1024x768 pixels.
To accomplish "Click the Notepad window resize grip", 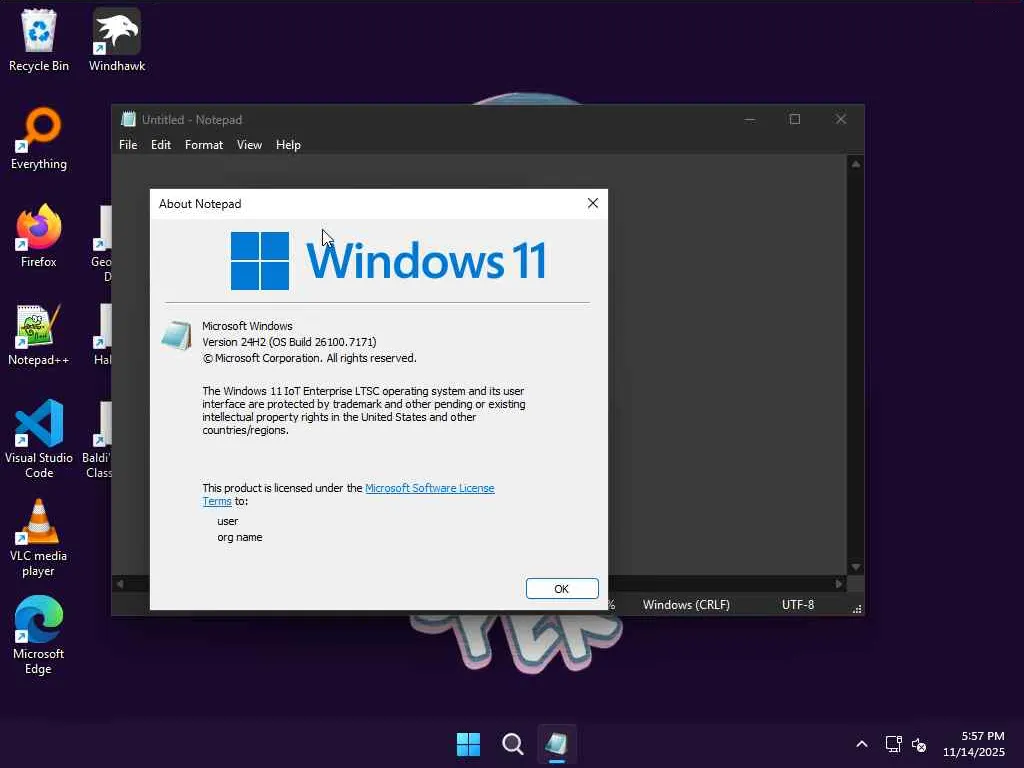I will pos(857,609).
